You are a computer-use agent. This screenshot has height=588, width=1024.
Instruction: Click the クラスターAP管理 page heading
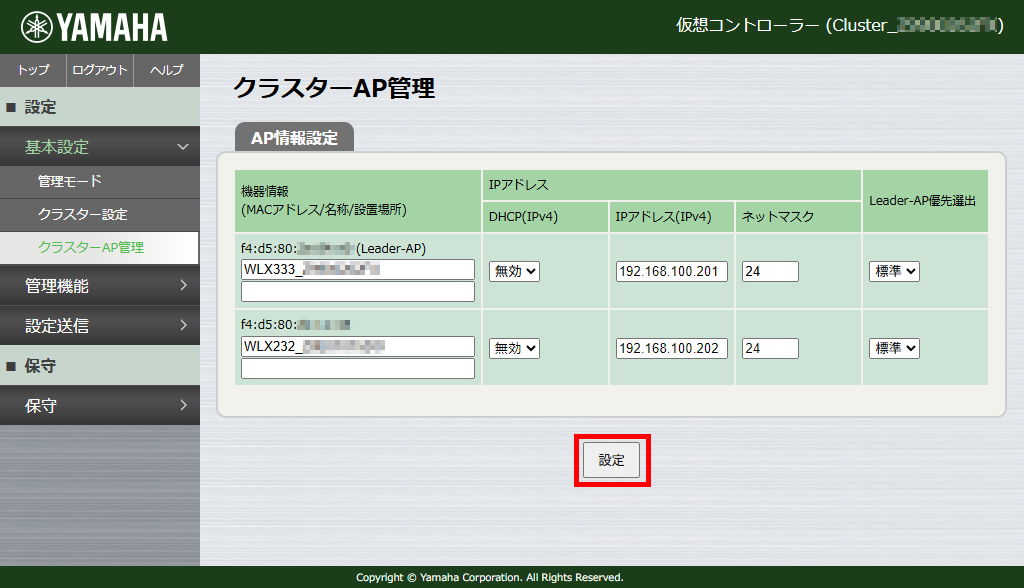tap(334, 88)
